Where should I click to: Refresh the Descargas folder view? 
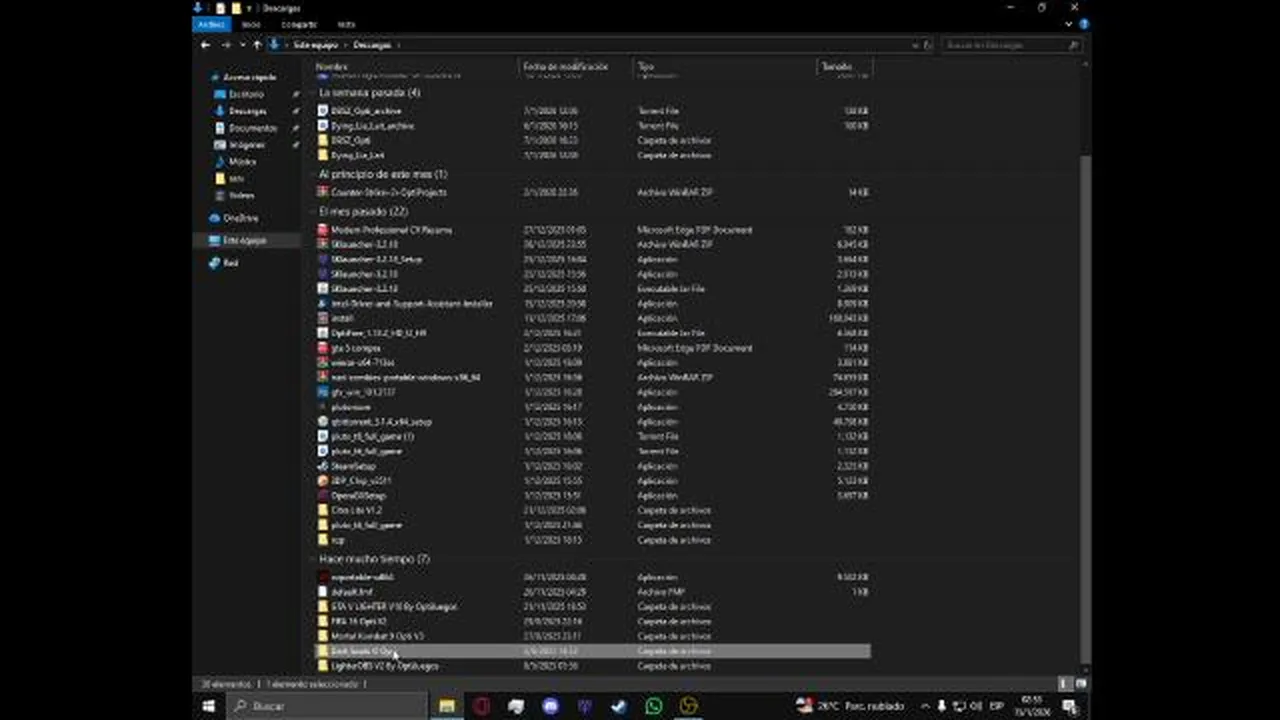(928, 45)
